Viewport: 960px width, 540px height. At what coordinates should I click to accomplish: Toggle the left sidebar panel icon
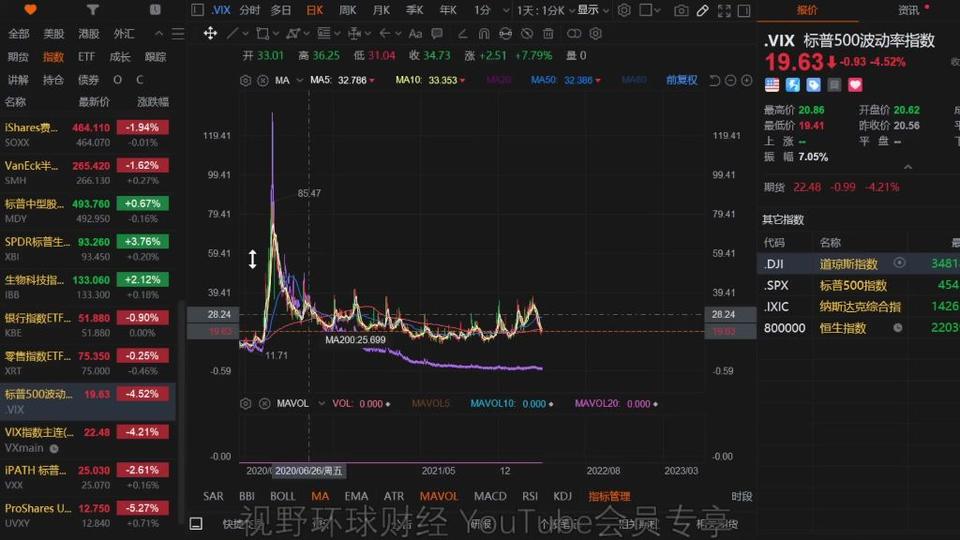[x=197, y=10]
